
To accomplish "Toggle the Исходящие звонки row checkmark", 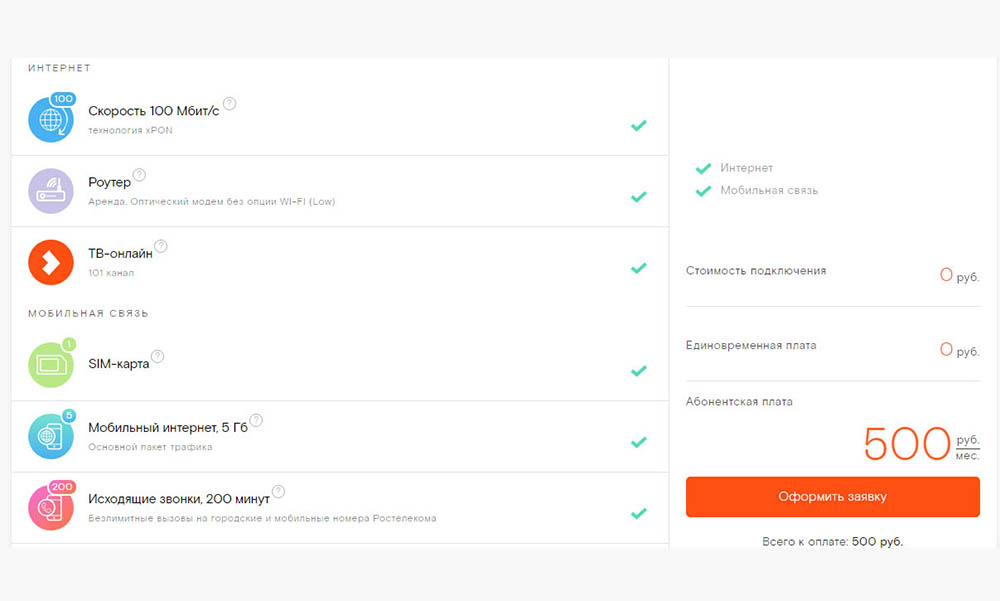I will pos(639,513).
